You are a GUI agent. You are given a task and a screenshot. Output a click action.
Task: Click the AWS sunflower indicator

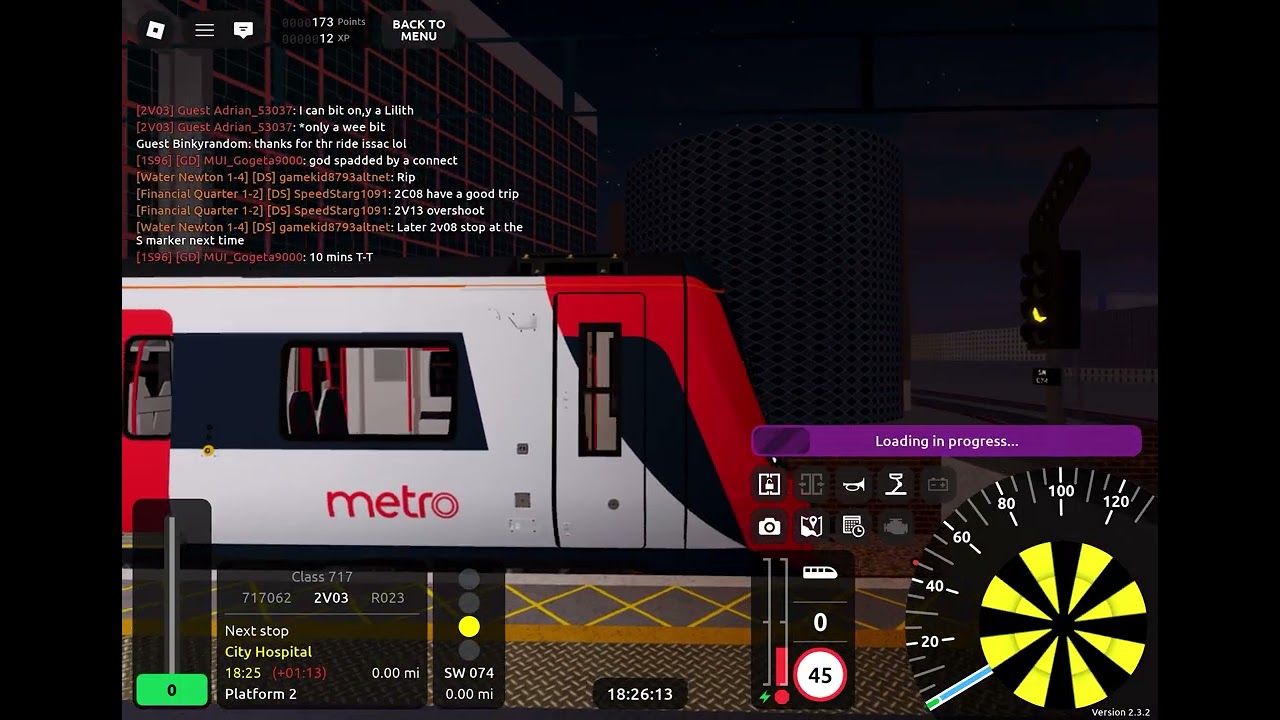click(1063, 624)
